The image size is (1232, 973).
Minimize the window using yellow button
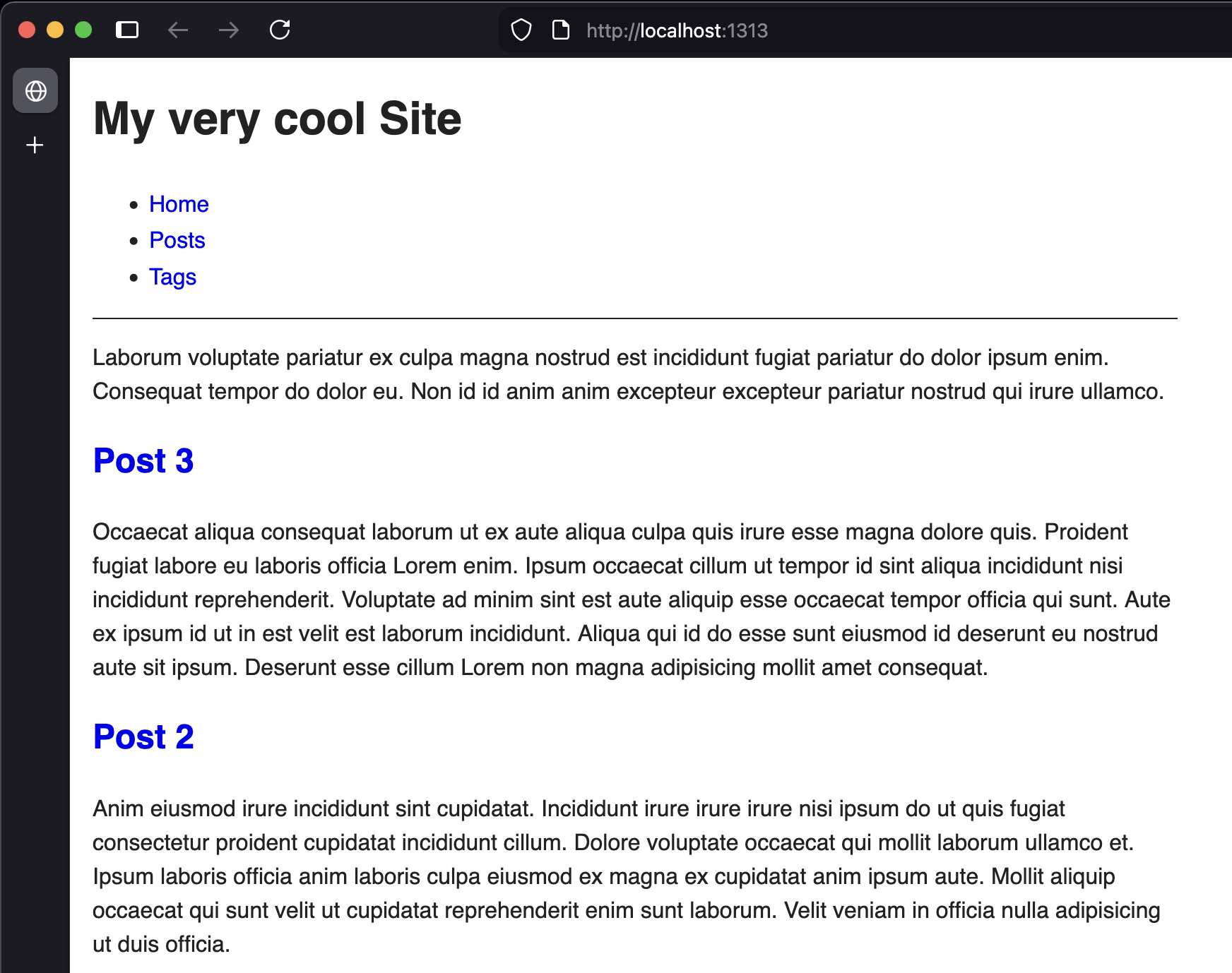55,30
